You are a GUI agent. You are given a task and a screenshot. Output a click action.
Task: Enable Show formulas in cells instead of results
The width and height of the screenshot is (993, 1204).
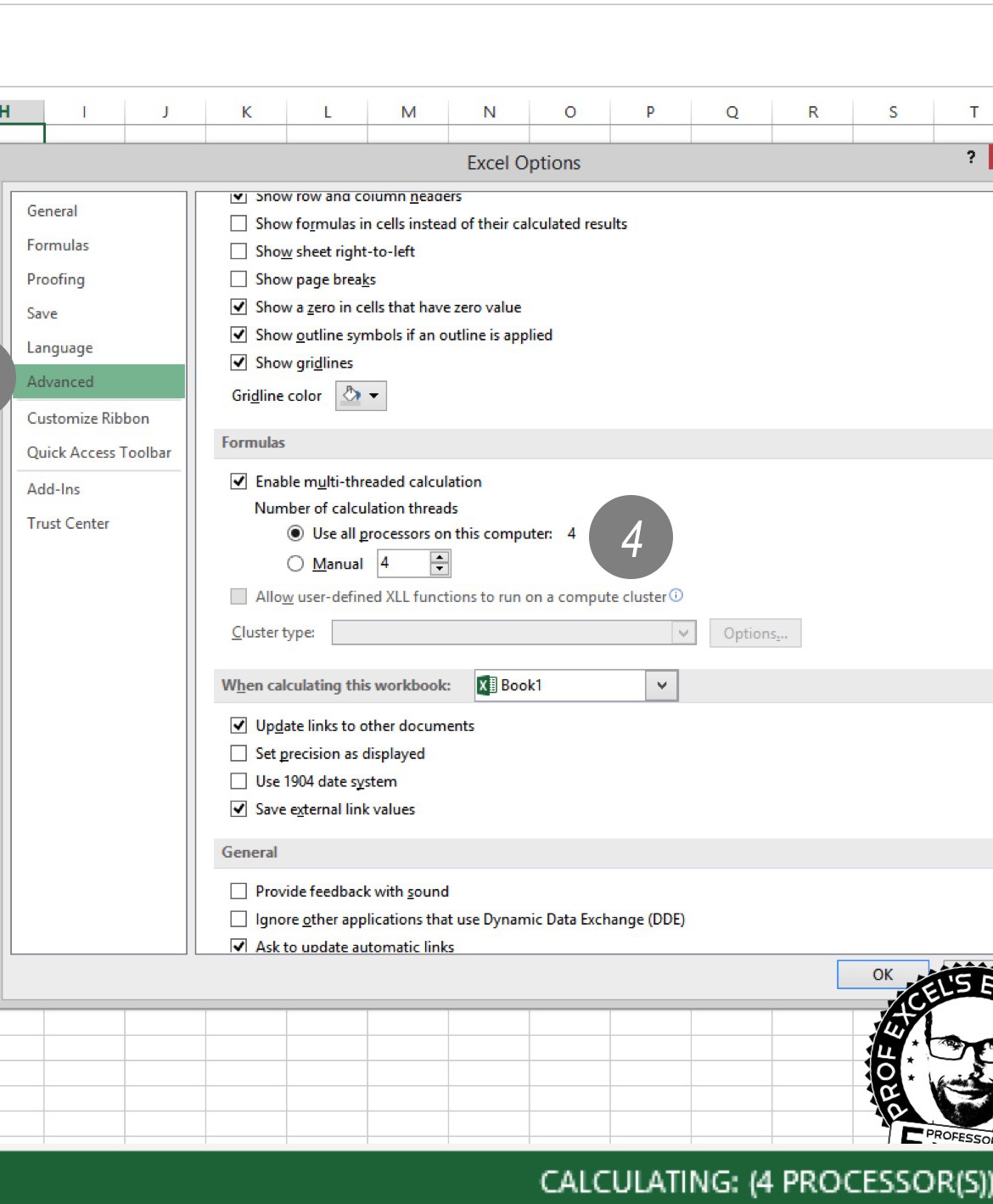pos(238,223)
